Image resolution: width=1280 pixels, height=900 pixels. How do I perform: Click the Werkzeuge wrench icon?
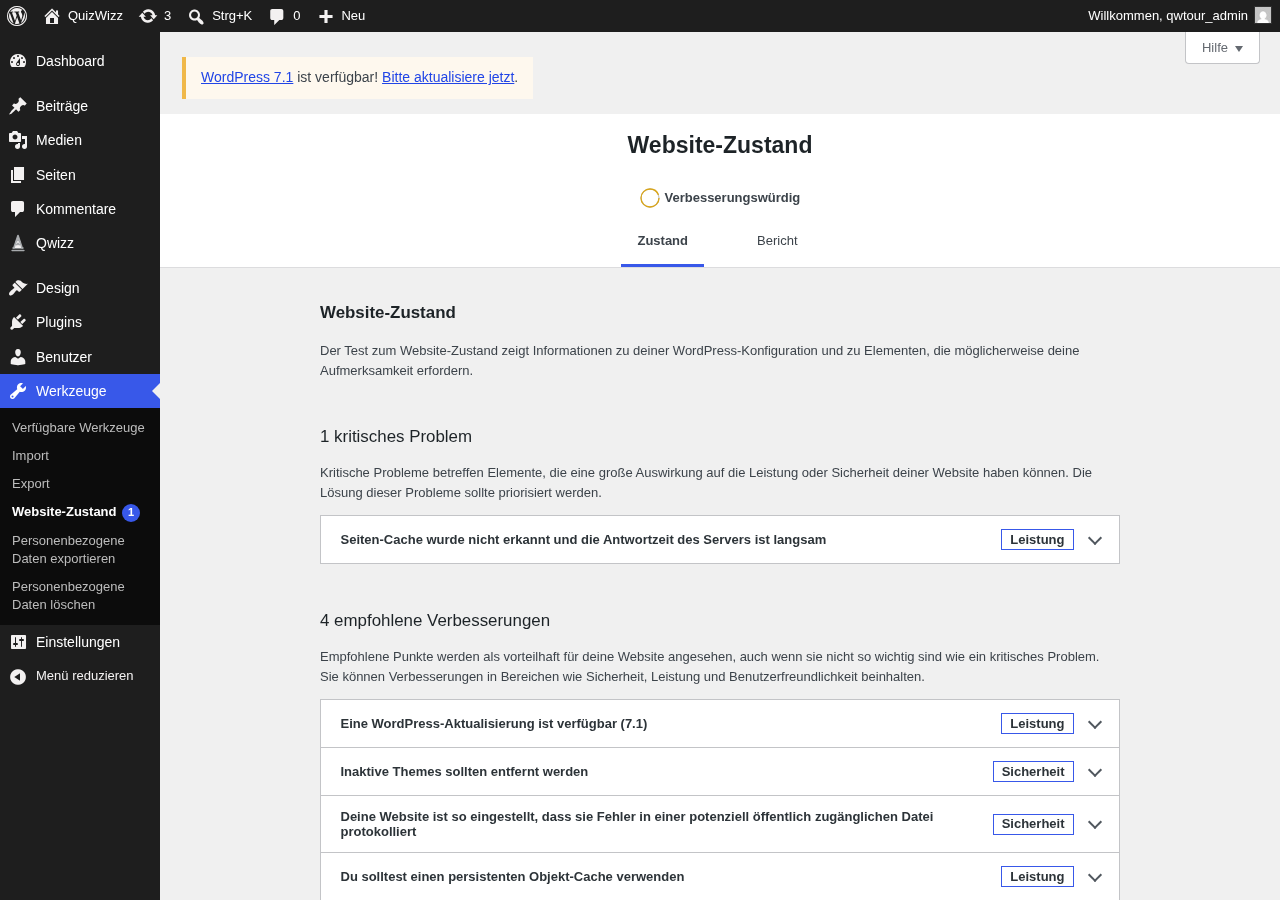coord(18,391)
